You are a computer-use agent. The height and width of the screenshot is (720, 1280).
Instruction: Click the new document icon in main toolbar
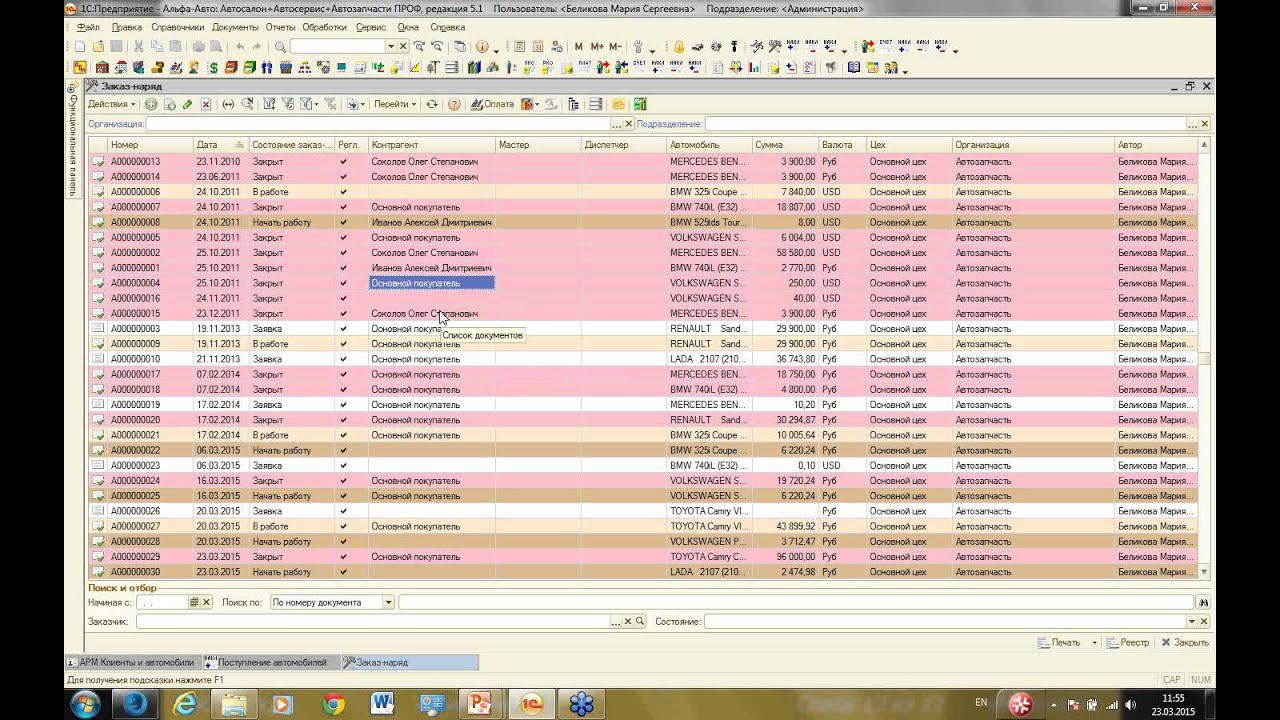[80, 47]
